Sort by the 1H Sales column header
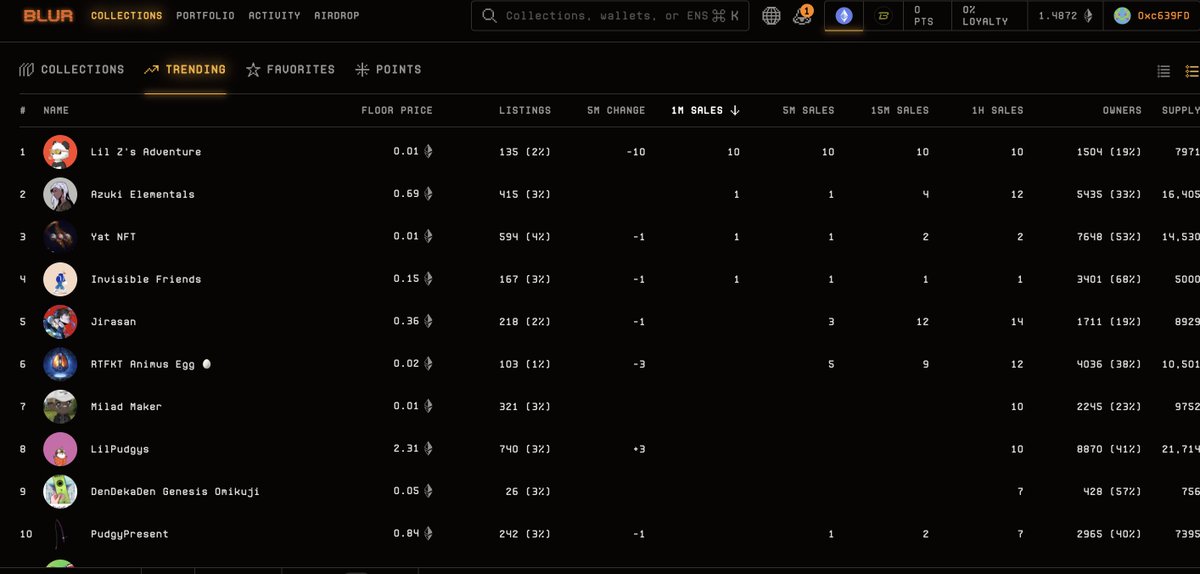Image resolution: width=1200 pixels, height=574 pixels. [x=997, y=110]
